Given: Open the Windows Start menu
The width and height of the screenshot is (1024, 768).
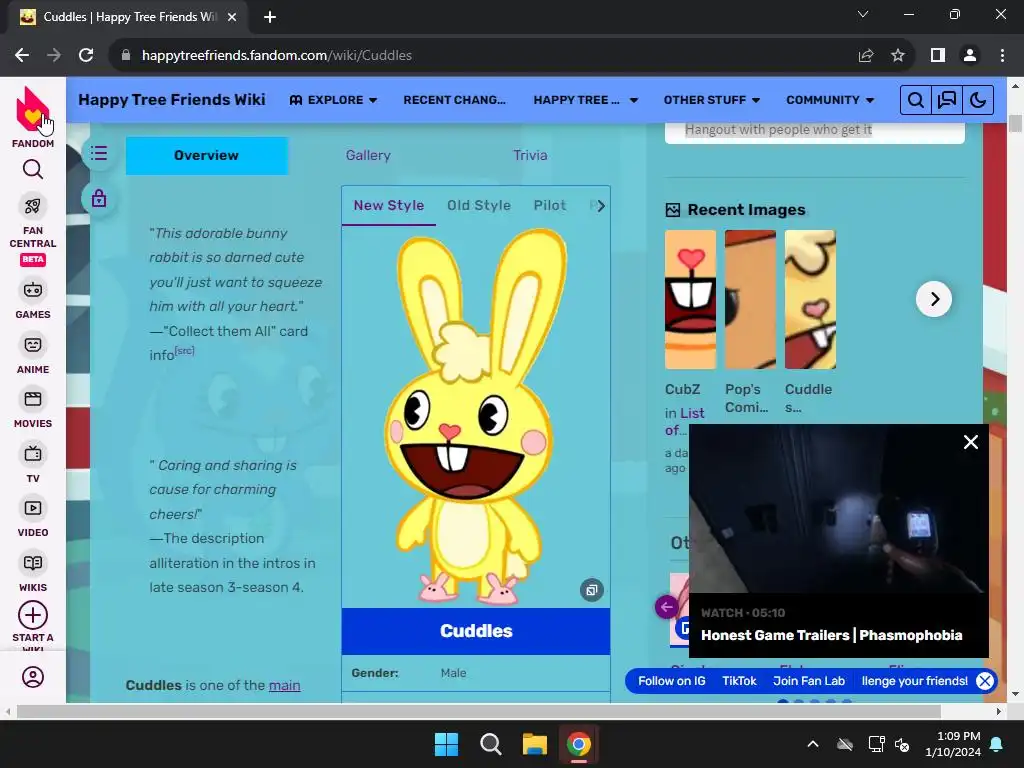Looking at the screenshot, I should click(x=447, y=744).
